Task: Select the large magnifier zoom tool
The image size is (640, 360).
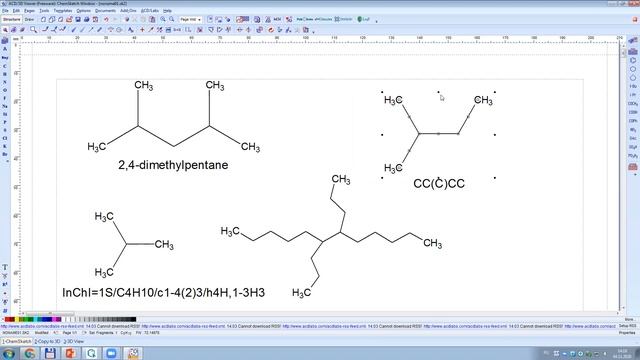Action: (x=33, y=30)
